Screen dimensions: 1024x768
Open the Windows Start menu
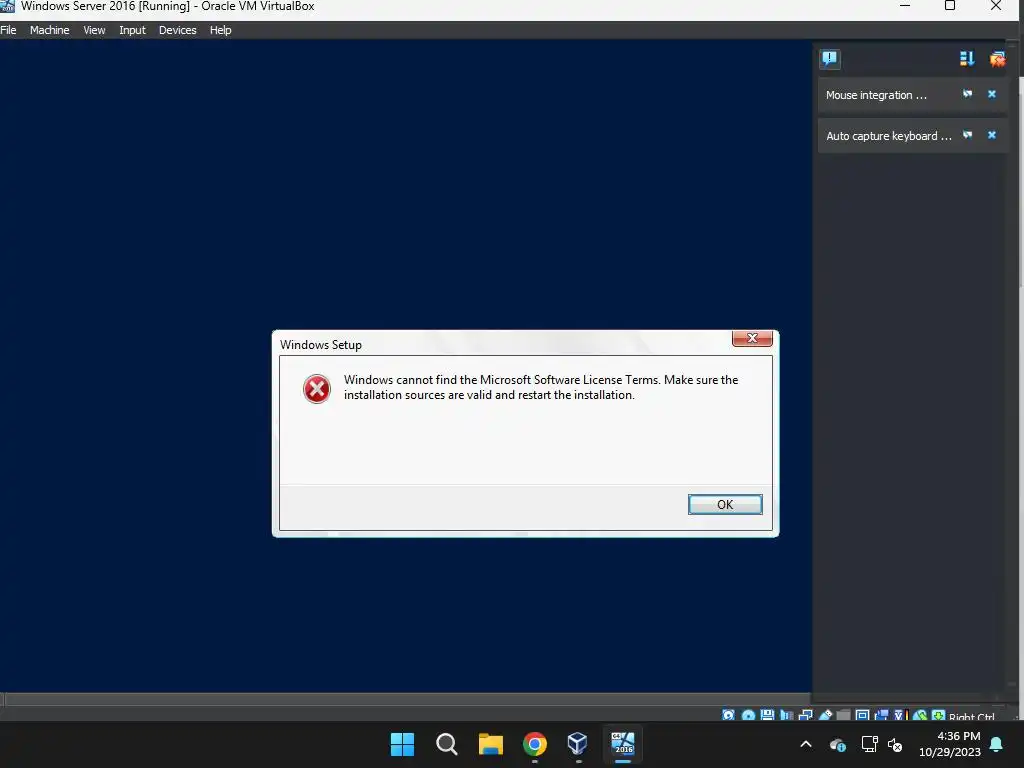(402, 744)
